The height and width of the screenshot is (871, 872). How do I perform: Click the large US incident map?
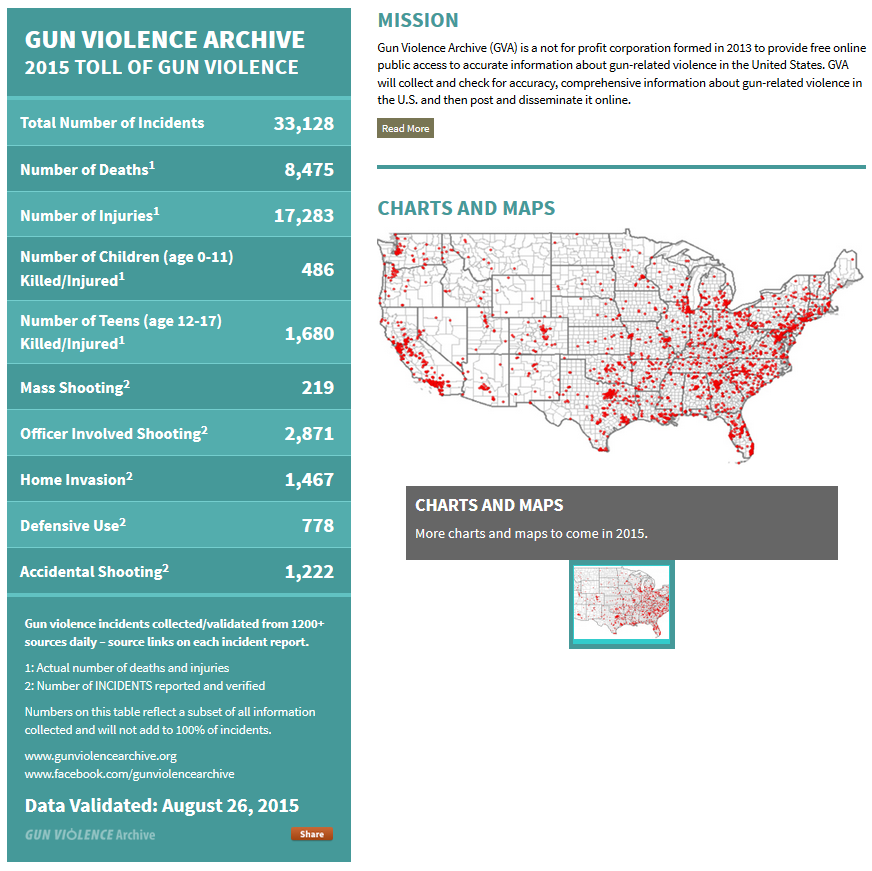[x=620, y=350]
